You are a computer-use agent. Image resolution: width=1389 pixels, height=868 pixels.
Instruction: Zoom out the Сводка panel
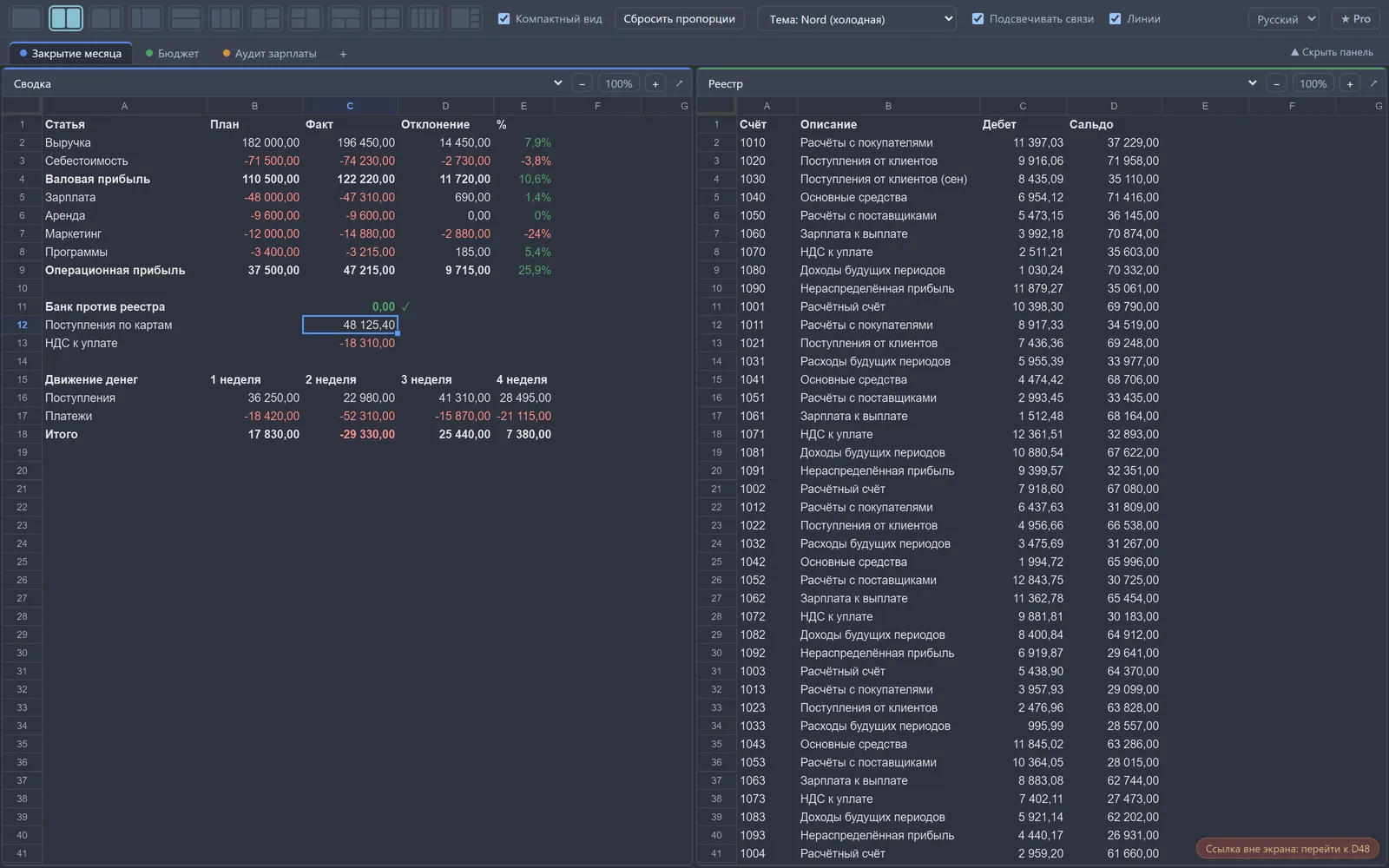(582, 83)
